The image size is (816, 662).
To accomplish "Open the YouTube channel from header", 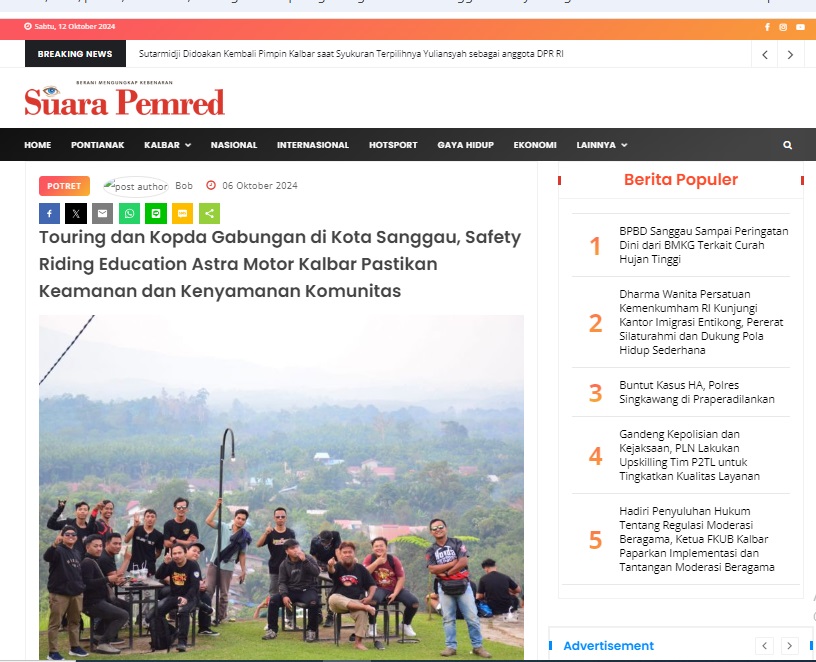I will [x=800, y=27].
